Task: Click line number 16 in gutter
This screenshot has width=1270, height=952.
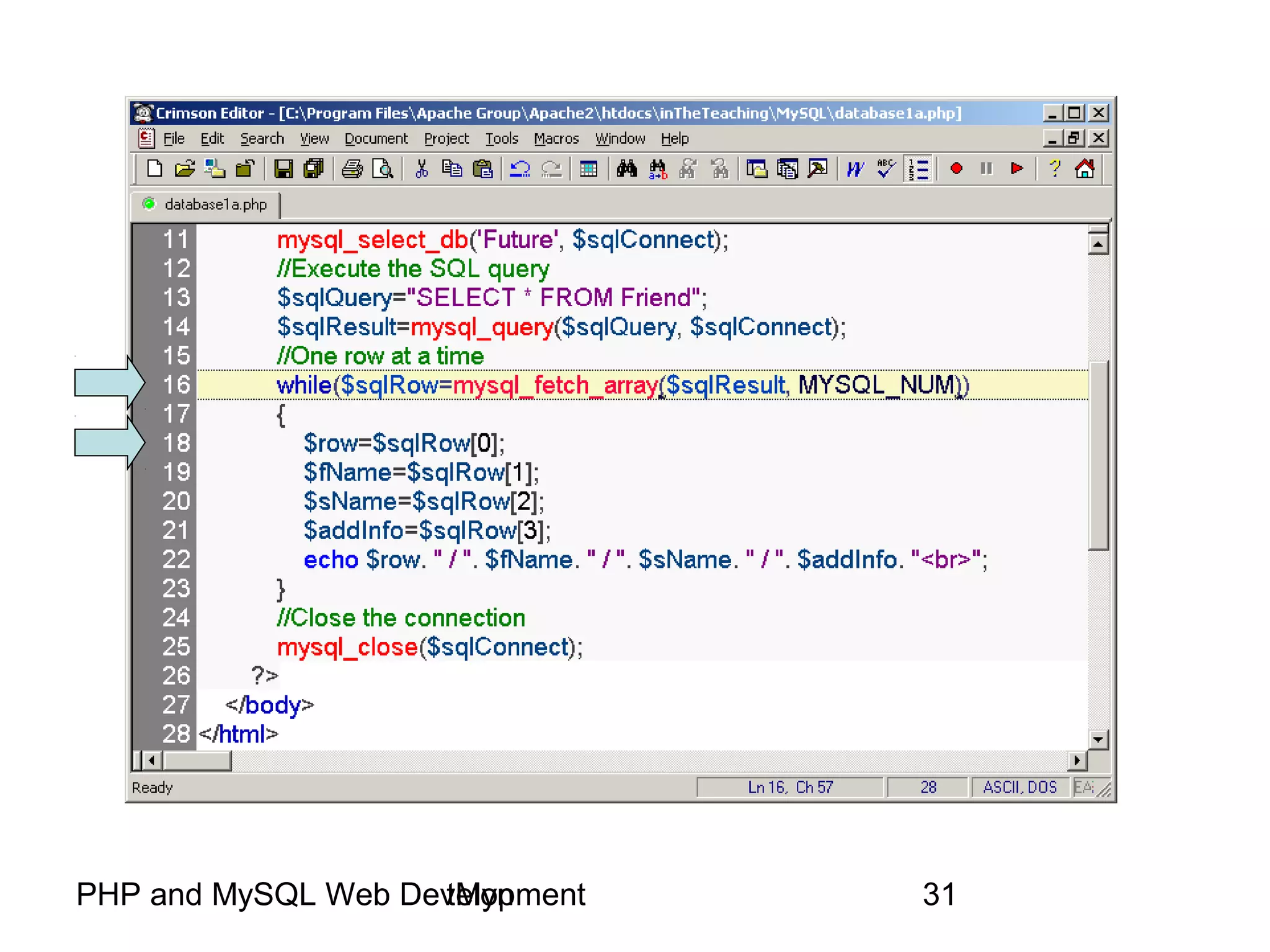Action: click(x=176, y=385)
